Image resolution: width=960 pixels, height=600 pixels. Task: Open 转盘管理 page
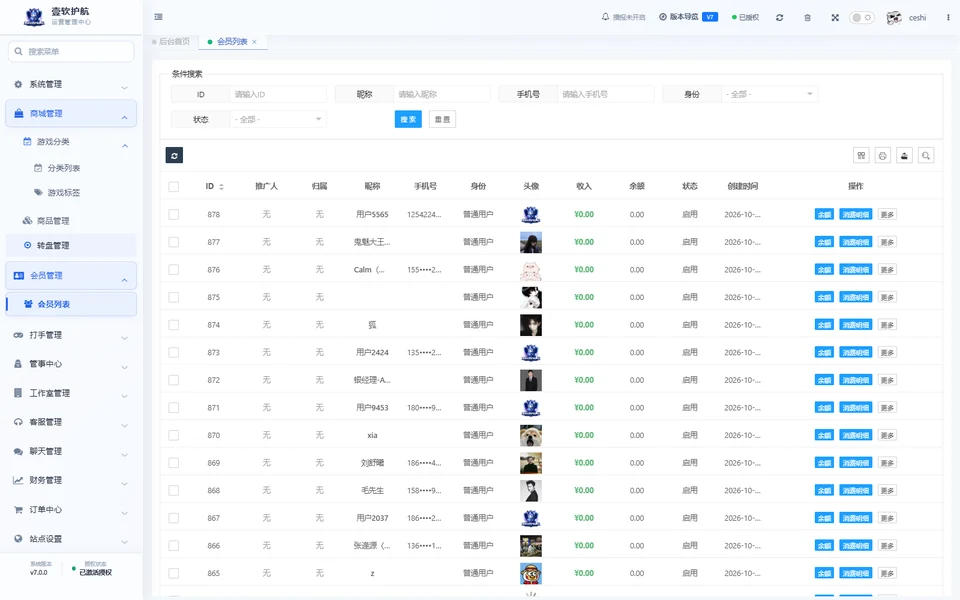(x=71, y=246)
